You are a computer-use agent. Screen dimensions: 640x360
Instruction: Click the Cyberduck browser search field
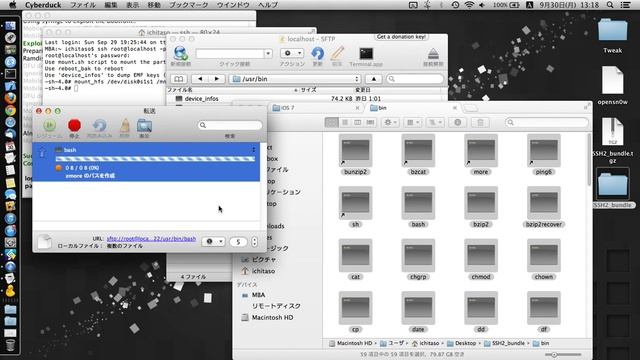(x=415, y=79)
